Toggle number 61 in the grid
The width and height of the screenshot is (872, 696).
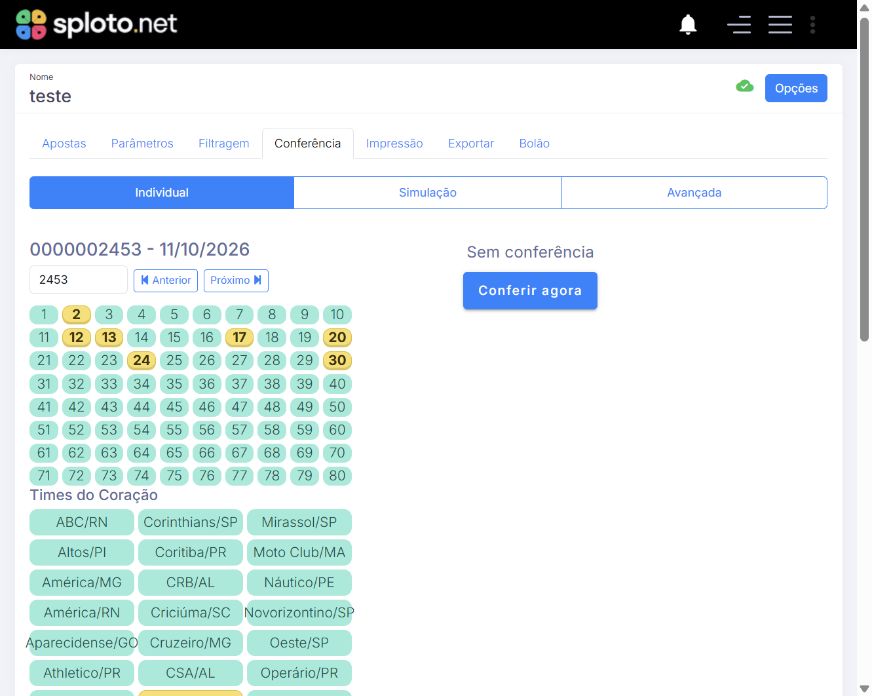44,453
